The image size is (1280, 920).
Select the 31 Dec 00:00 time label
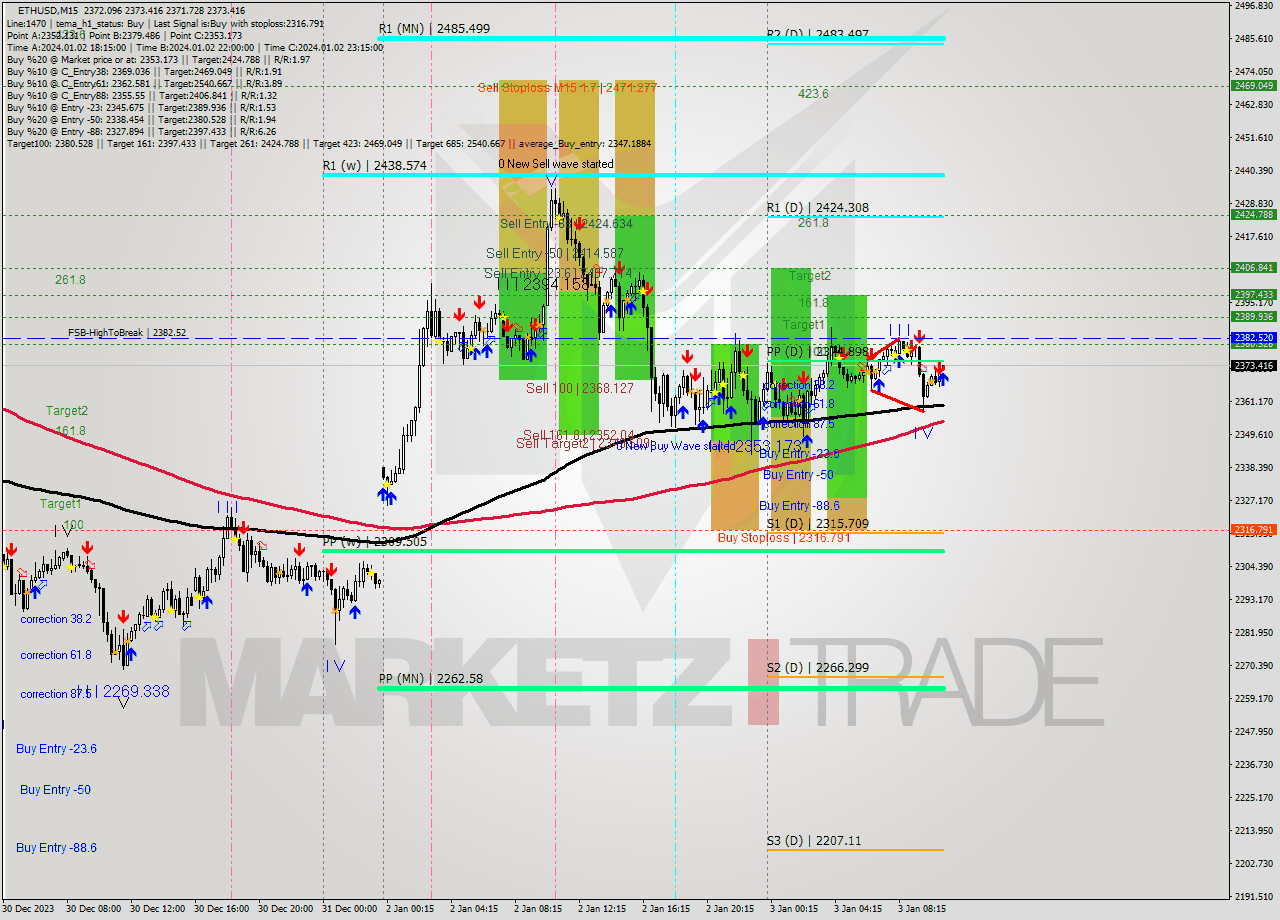(350, 909)
